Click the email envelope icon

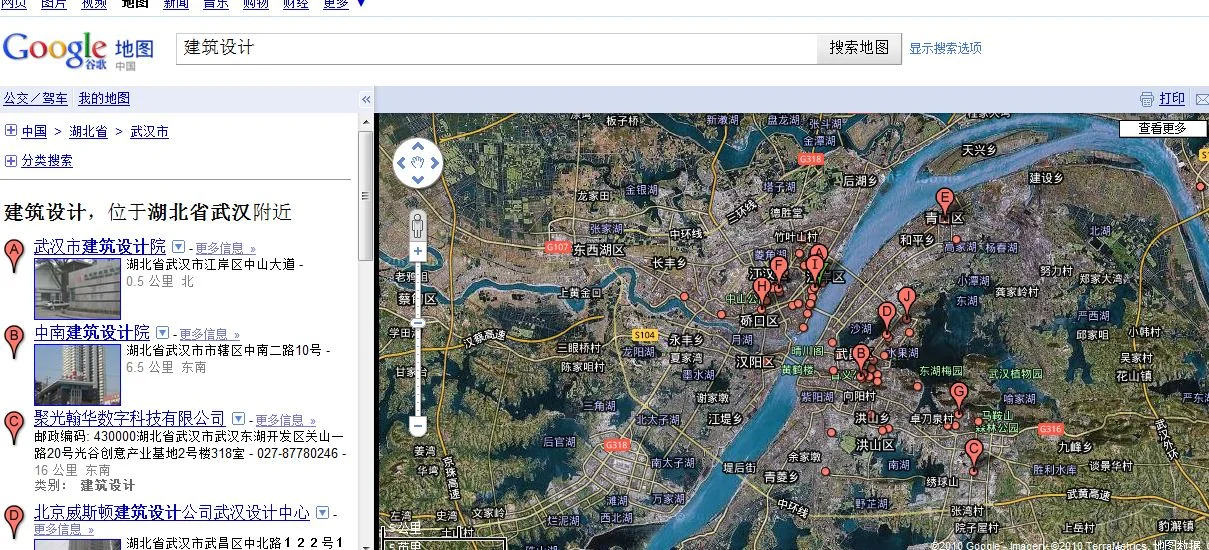pyautogui.click(x=1202, y=99)
